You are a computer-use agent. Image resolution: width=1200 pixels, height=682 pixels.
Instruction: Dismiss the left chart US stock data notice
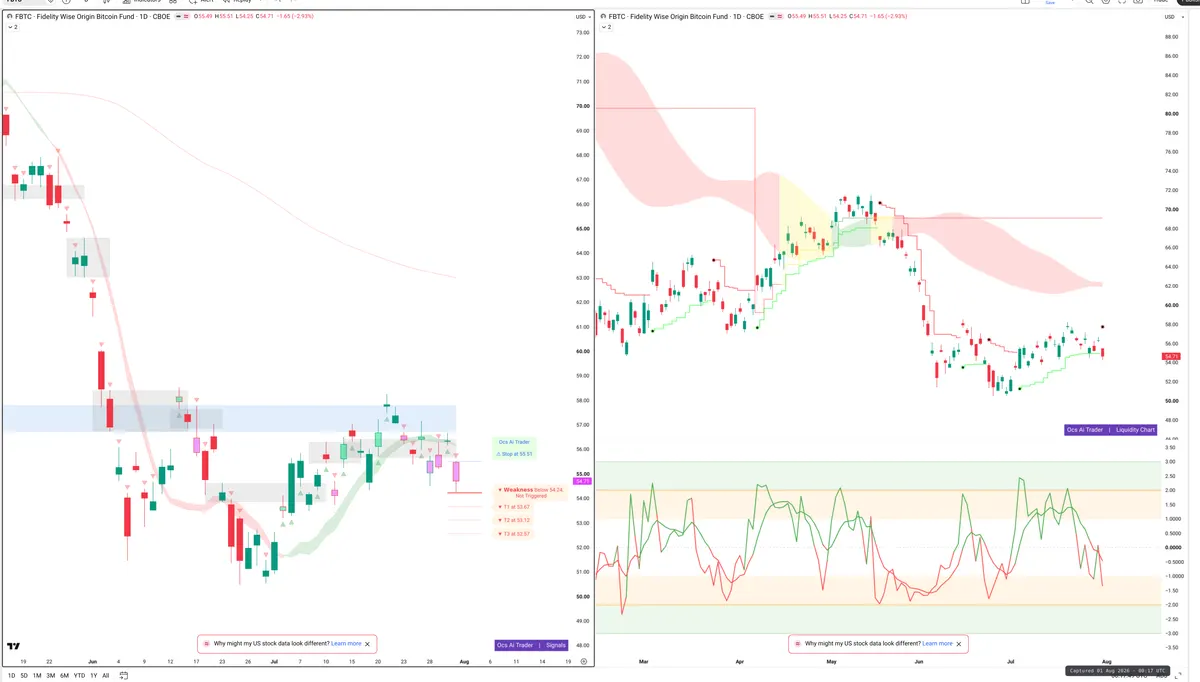[x=368, y=644]
